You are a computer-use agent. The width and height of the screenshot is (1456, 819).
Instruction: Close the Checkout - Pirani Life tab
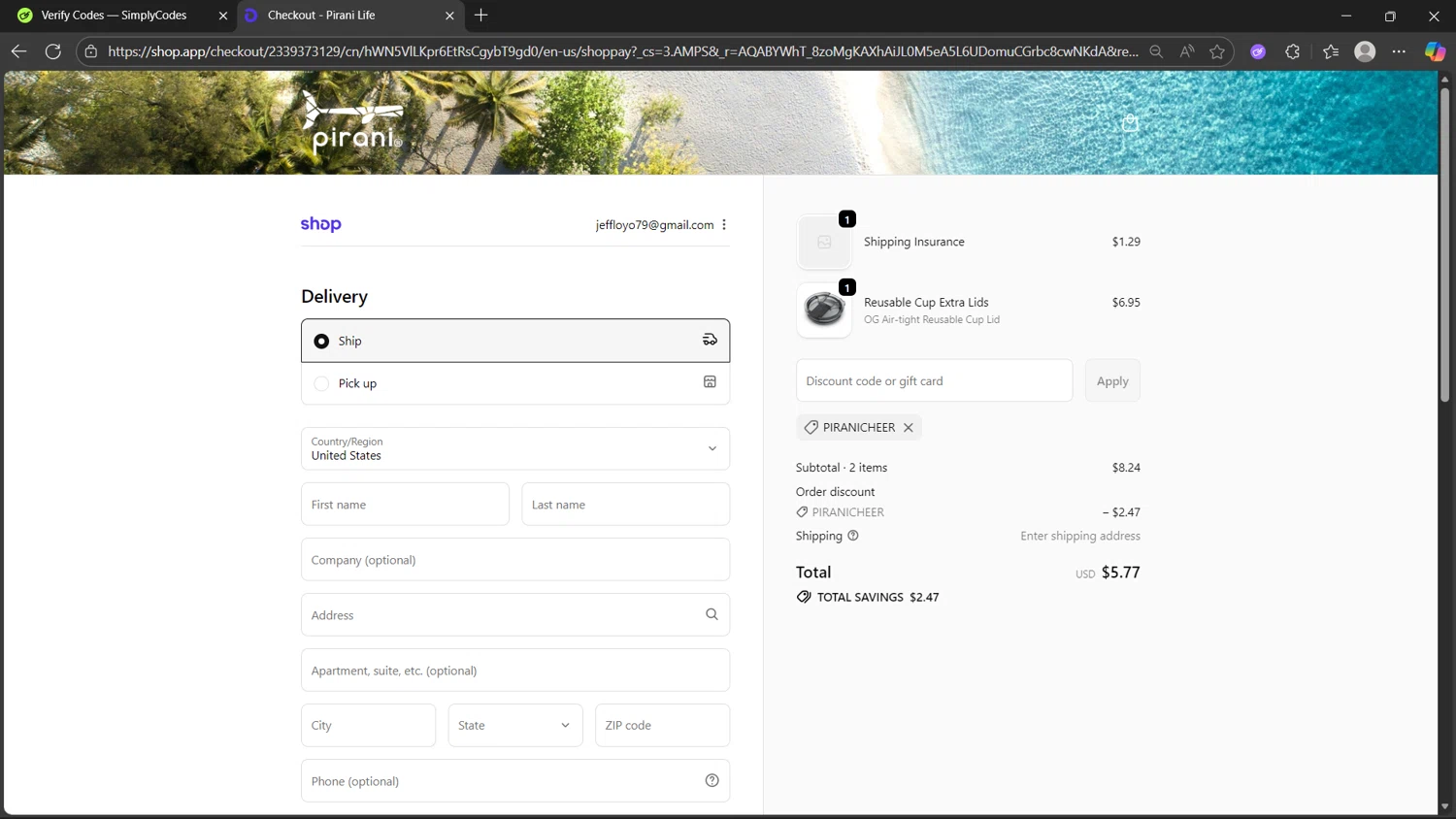[449, 16]
